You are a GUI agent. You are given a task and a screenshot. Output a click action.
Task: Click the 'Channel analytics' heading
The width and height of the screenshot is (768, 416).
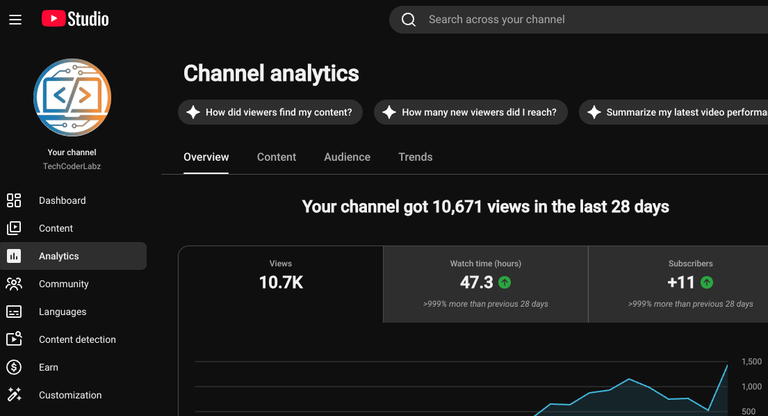(x=271, y=73)
